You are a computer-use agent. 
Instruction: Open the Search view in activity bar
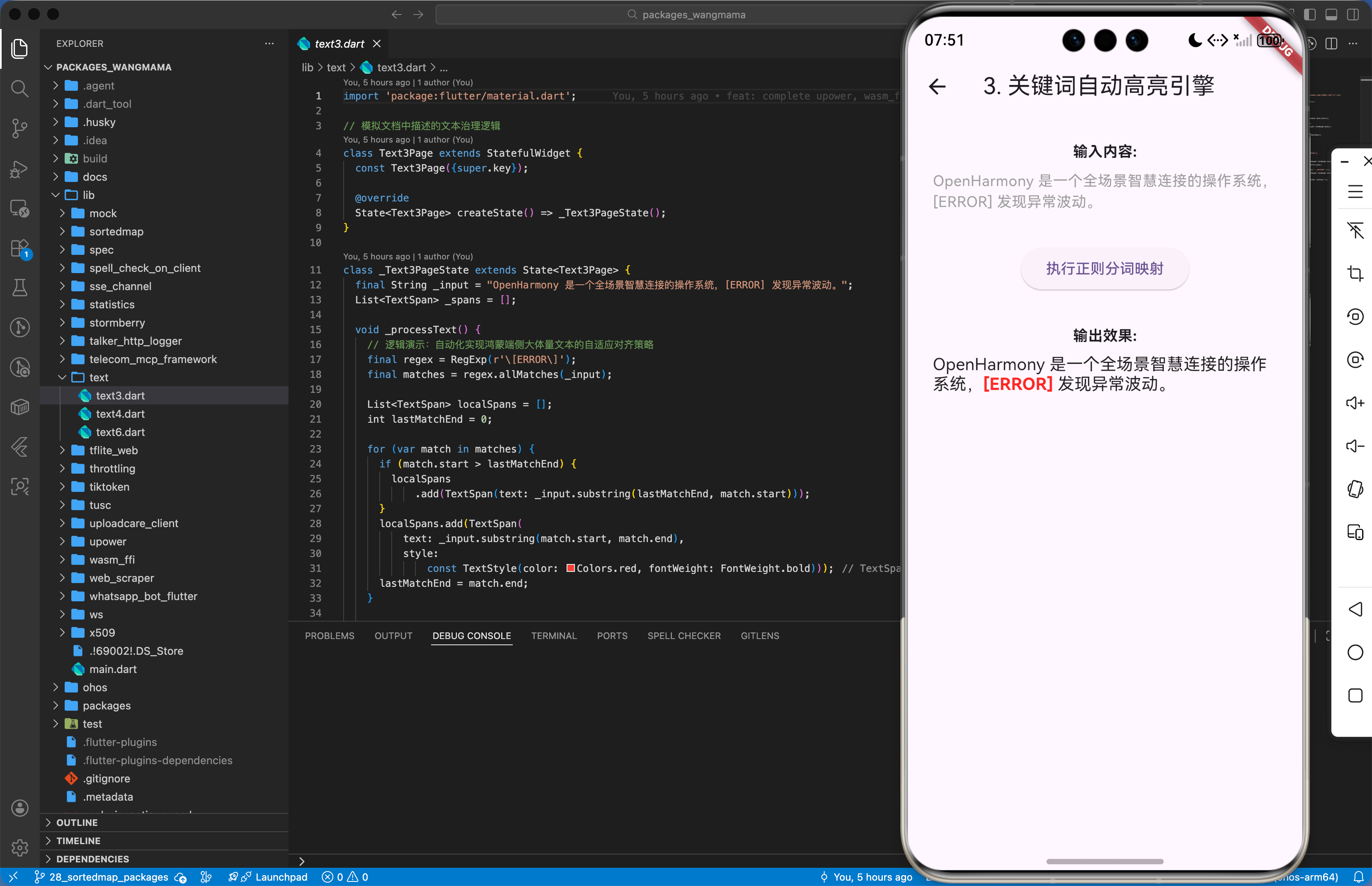[19, 88]
